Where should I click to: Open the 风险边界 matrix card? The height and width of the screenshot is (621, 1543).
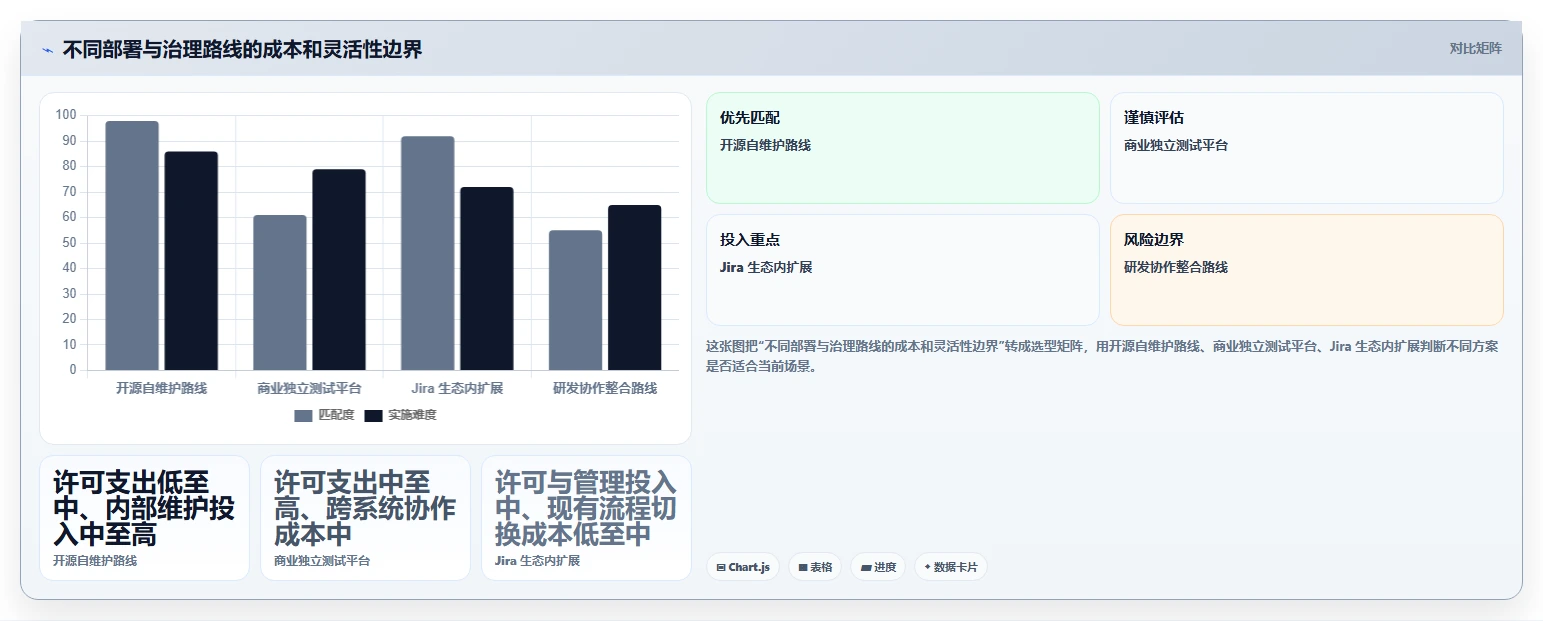pos(1307,270)
